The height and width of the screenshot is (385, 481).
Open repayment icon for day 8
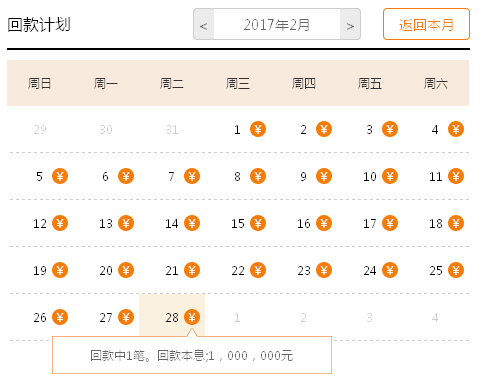click(x=258, y=176)
